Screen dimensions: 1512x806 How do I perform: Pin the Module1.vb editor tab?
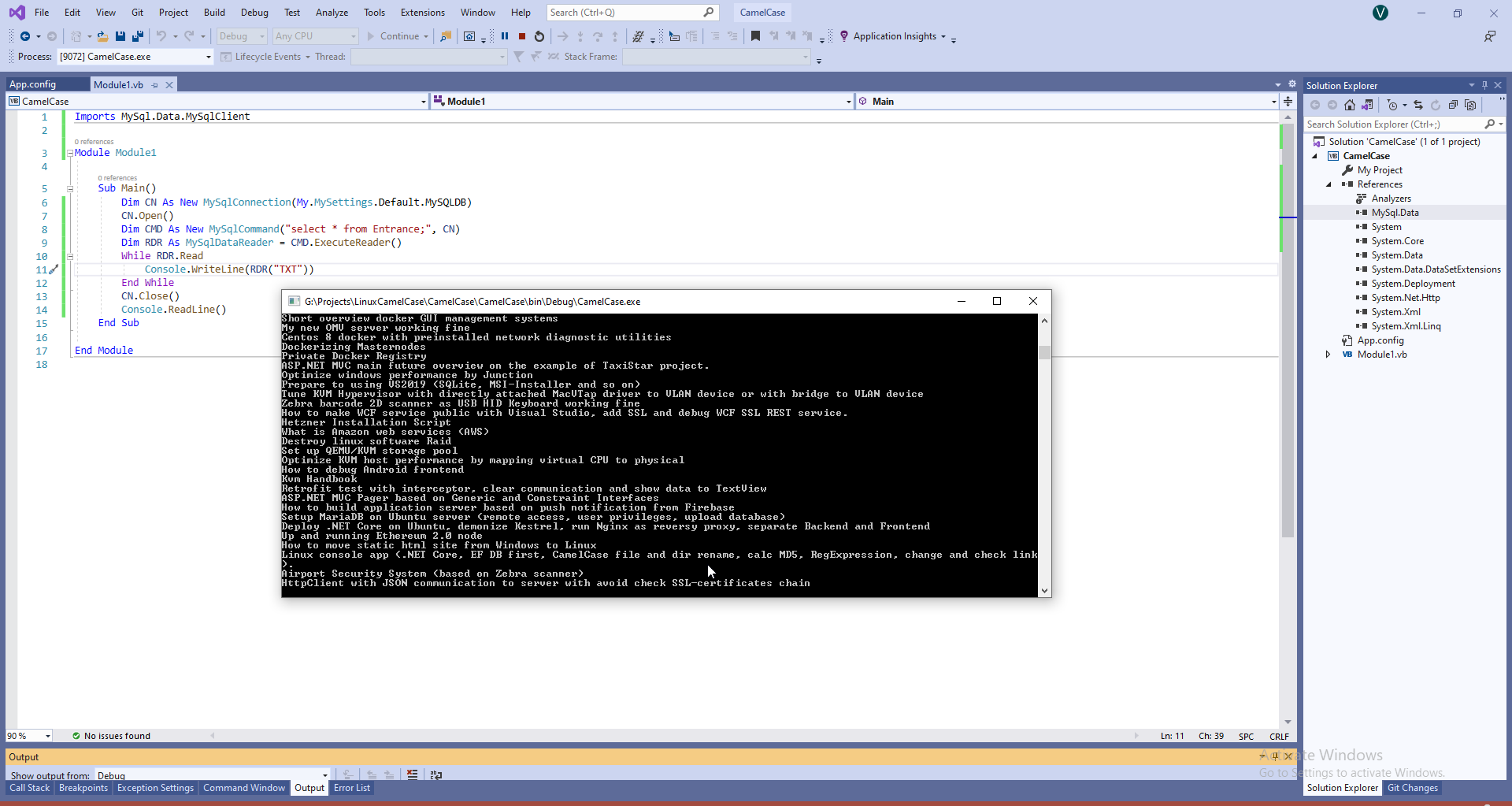point(155,85)
